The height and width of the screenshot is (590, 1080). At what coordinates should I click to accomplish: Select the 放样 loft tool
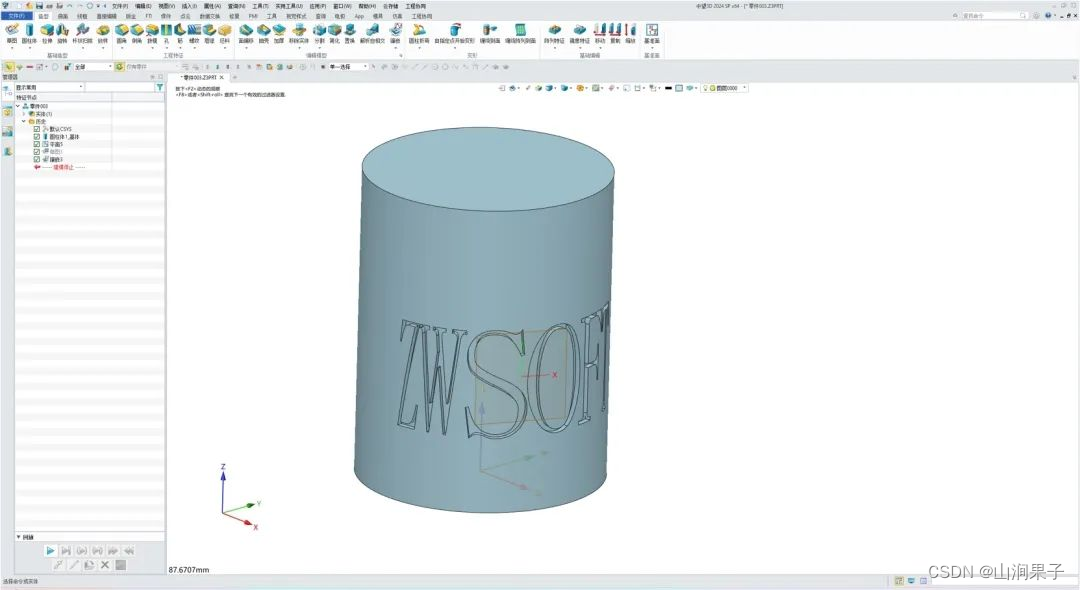tap(103, 32)
